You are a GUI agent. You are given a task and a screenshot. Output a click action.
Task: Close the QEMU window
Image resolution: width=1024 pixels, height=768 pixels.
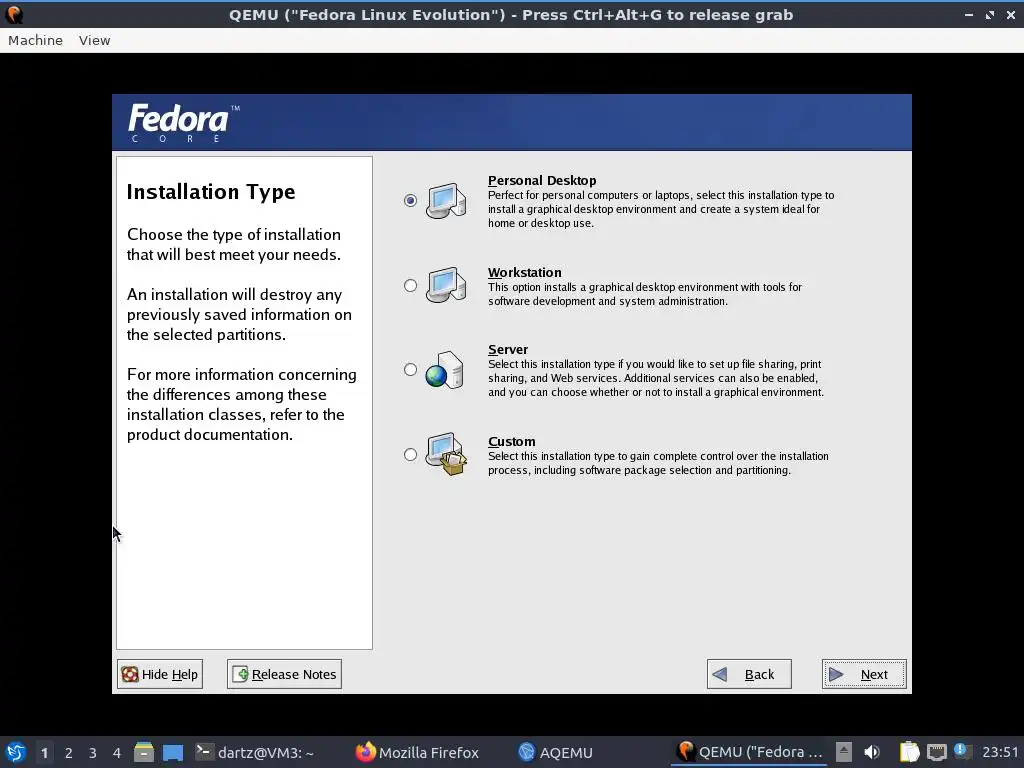pos(1010,14)
